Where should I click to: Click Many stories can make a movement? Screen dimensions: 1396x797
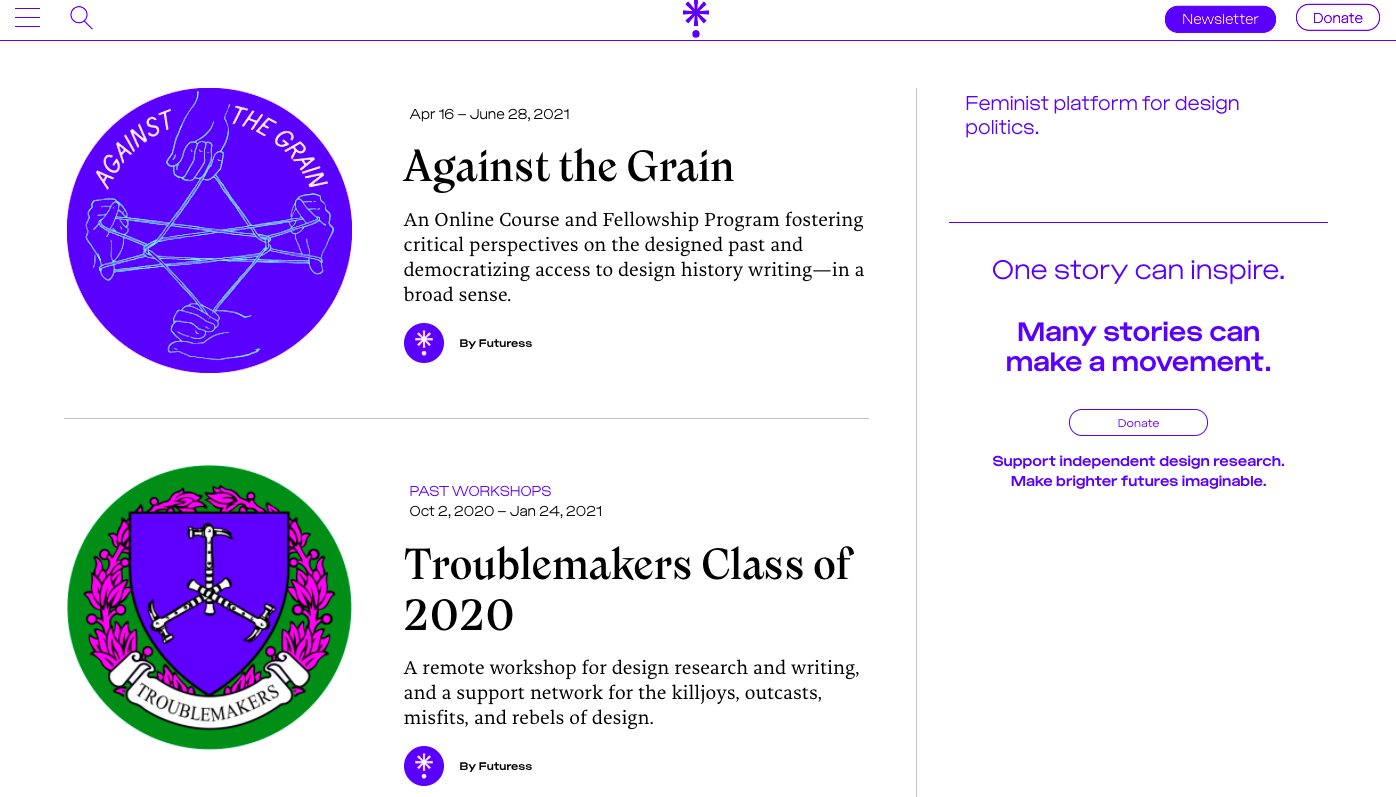(1138, 346)
